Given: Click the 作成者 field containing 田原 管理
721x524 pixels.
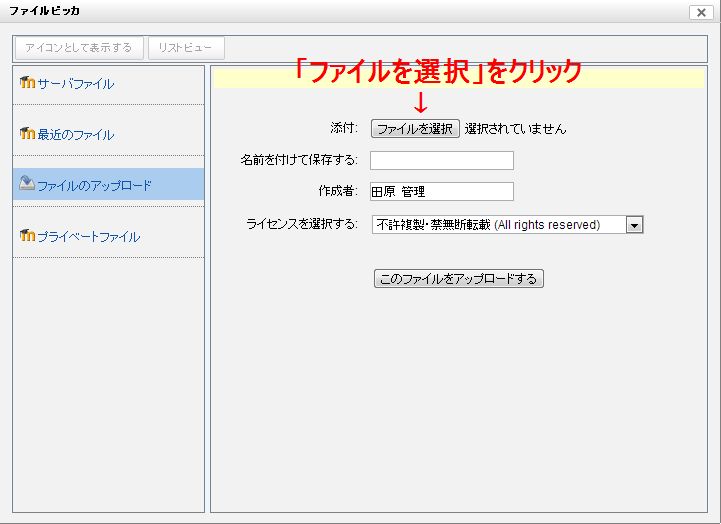Looking at the screenshot, I should 441,192.
